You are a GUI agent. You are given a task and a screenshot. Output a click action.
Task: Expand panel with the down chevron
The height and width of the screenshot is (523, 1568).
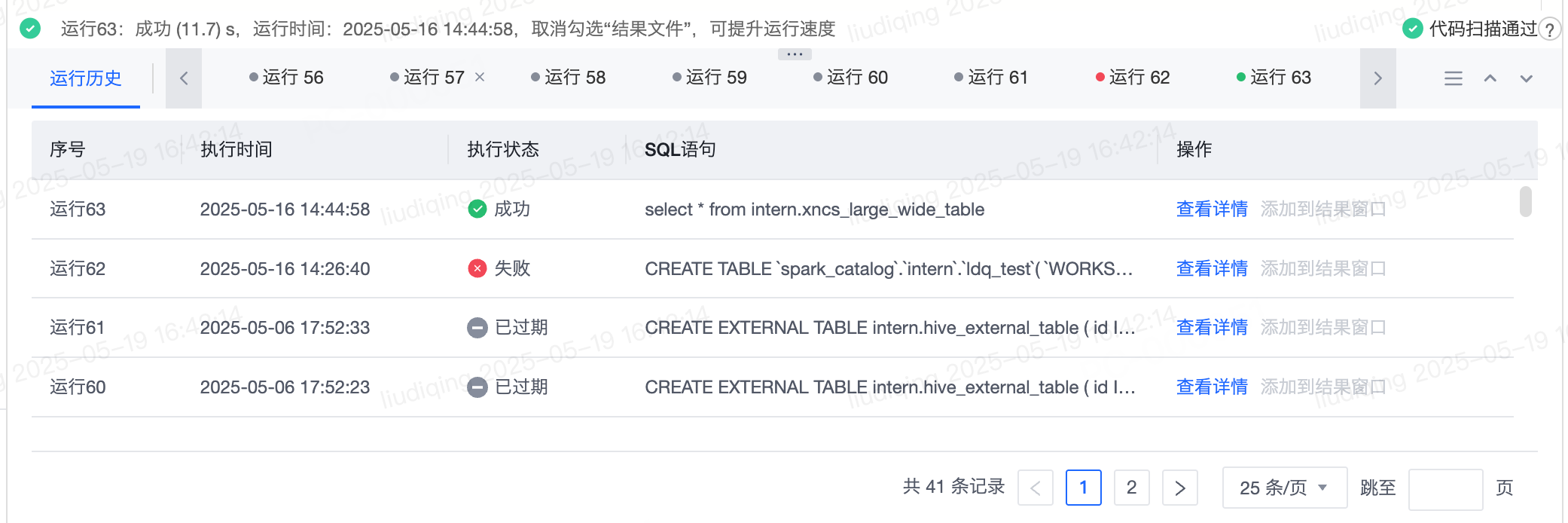pyautogui.click(x=1526, y=78)
